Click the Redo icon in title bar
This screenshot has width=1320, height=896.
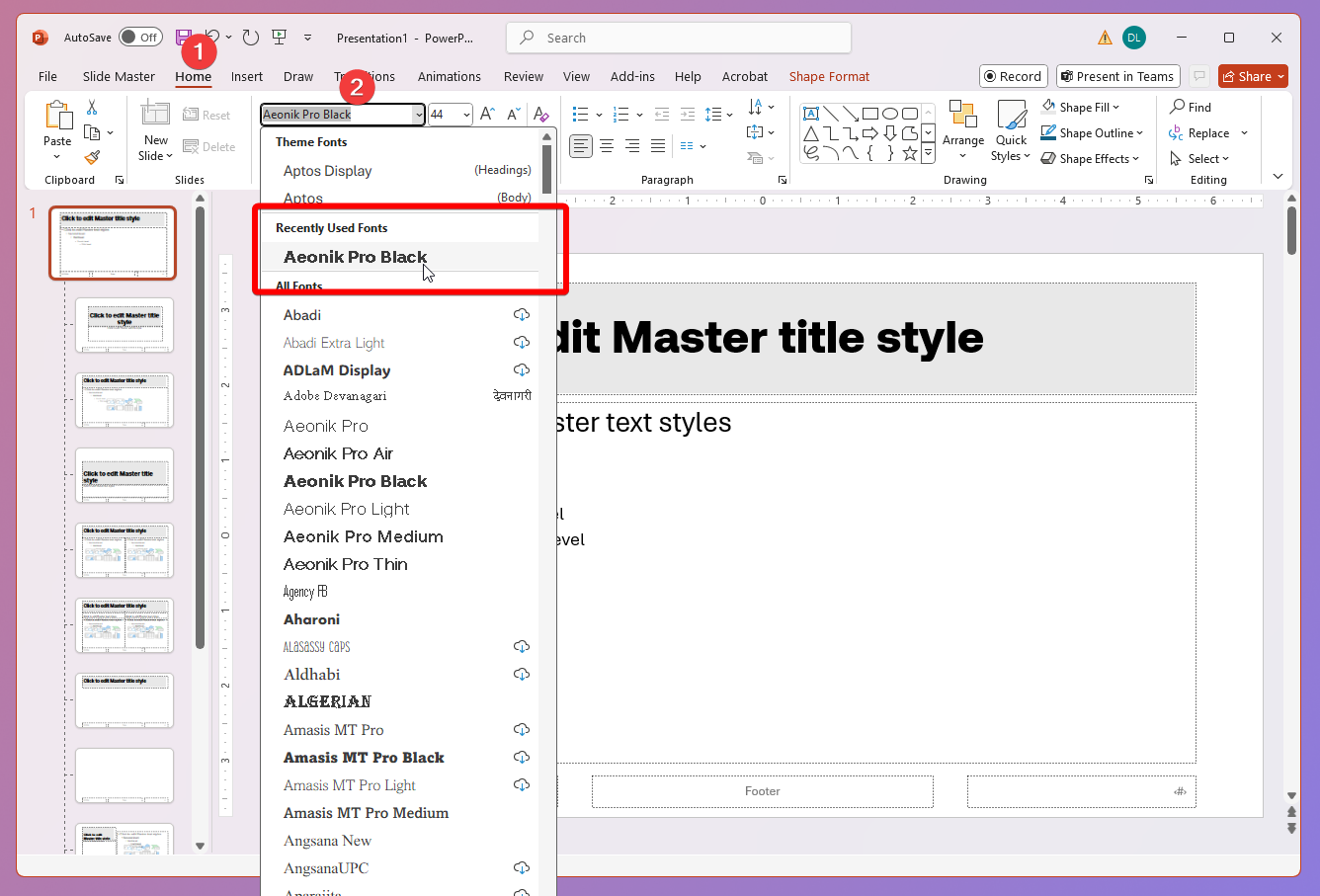tap(251, 38)
